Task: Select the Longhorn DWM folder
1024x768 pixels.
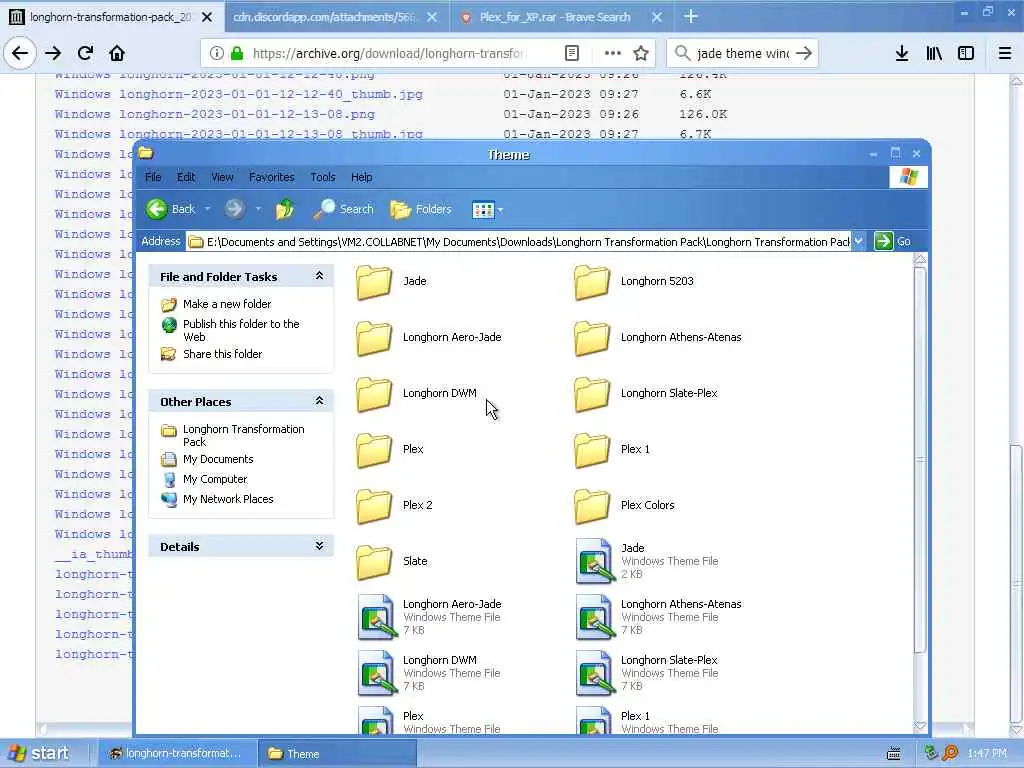Action: (x=416, y=394)
